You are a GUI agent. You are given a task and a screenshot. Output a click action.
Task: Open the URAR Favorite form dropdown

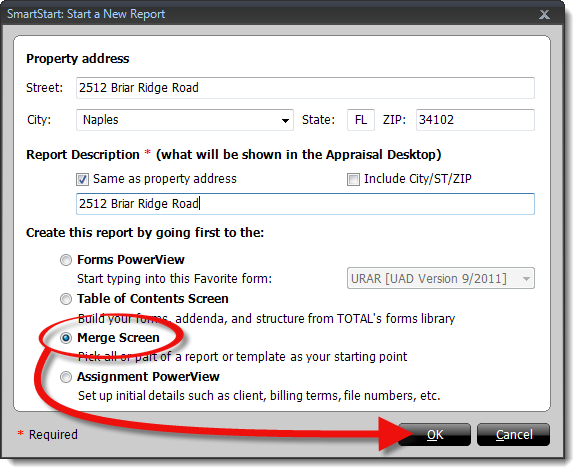pos(441,278)
